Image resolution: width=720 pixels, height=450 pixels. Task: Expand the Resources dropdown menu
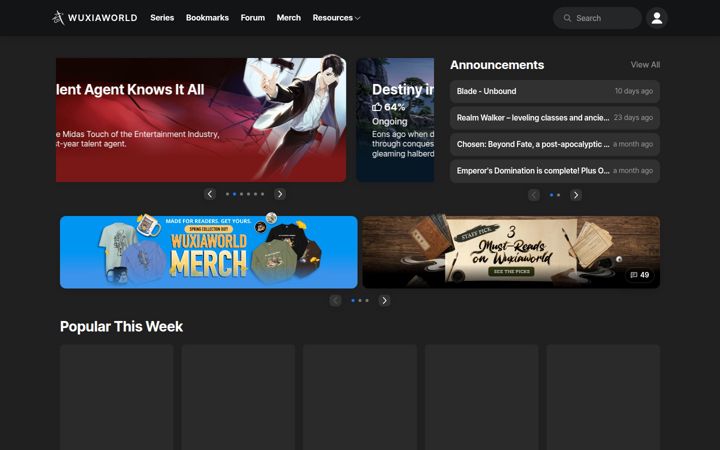(x=336, y=18)
